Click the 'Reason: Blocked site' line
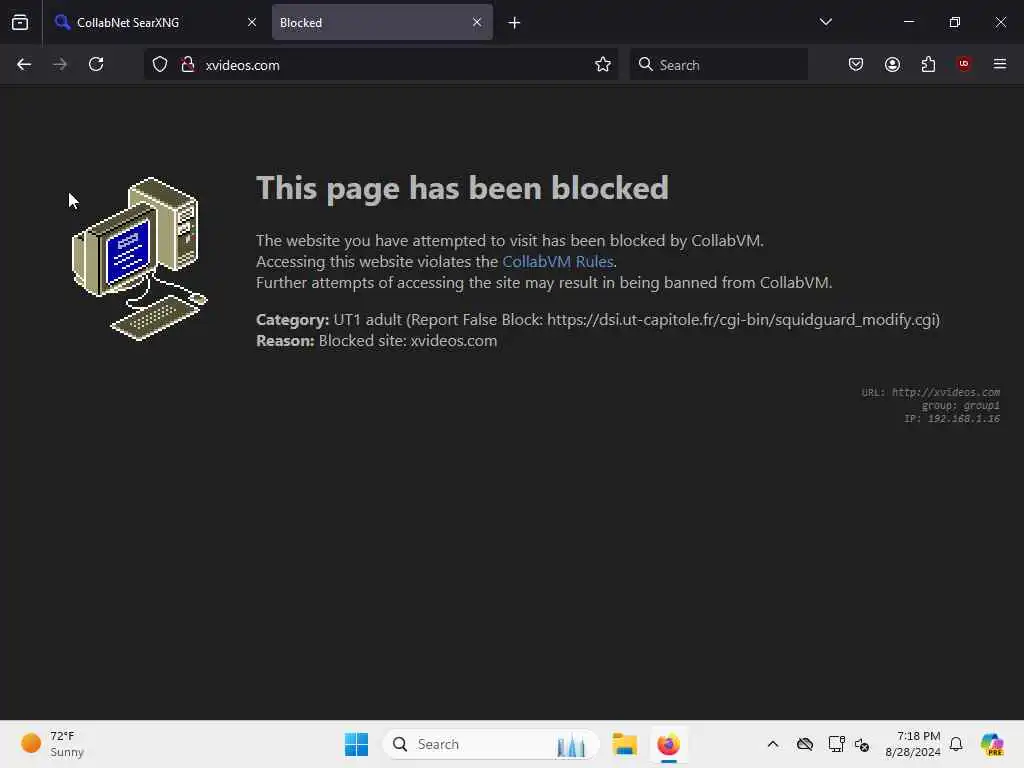The width and height of the screenshot is (1024, 768). (377, 341)
